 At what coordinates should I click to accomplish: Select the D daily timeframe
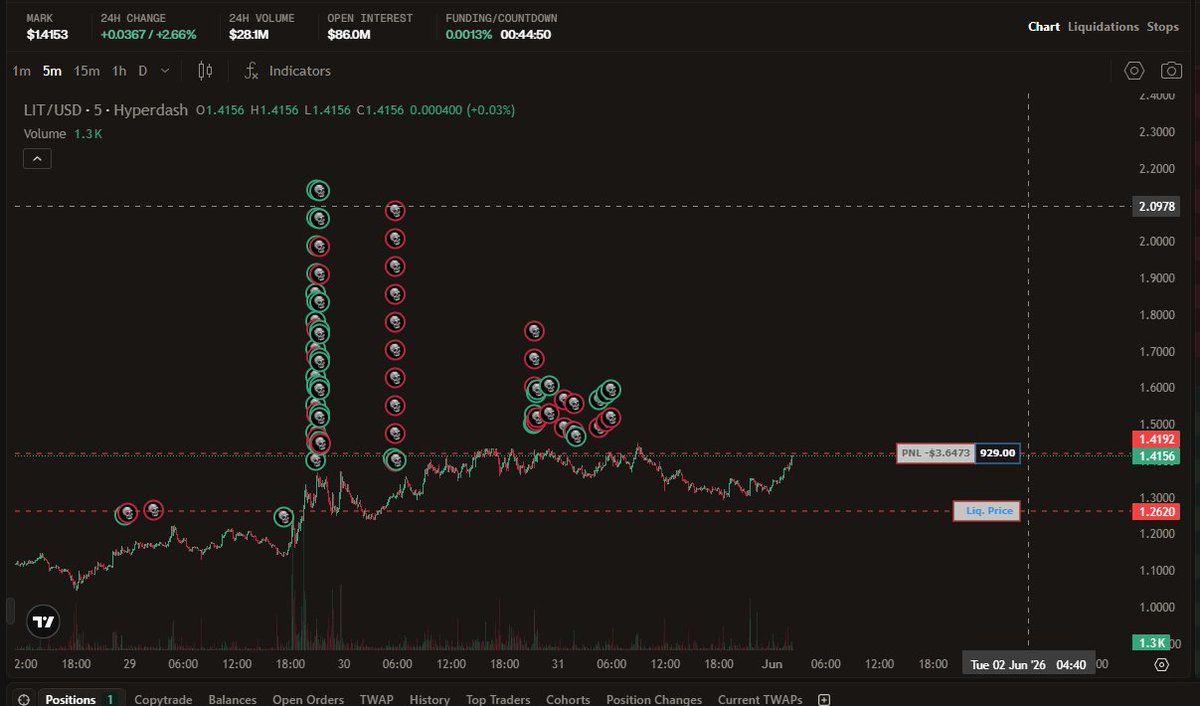(143, 71)
